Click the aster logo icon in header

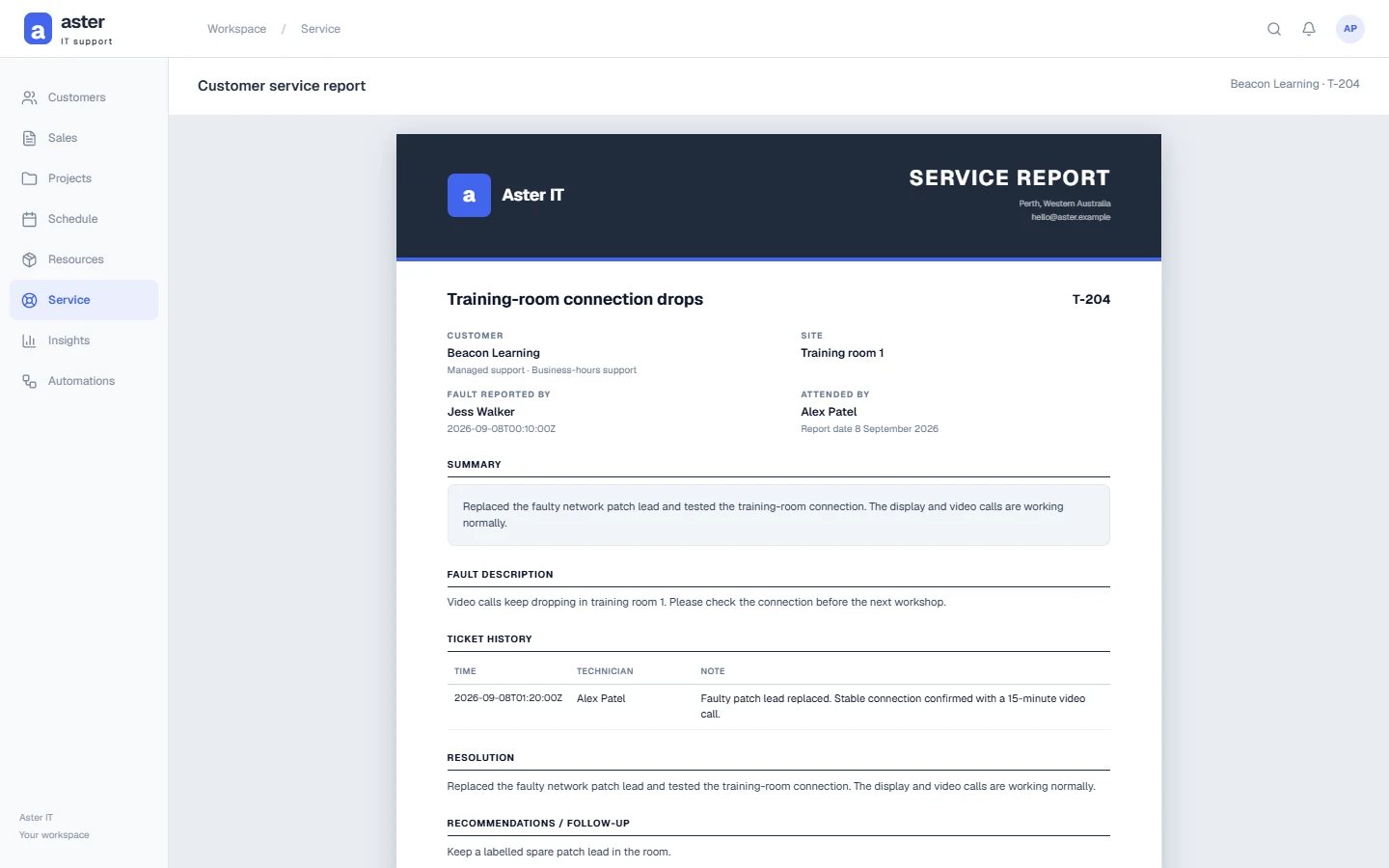point(38,29)
